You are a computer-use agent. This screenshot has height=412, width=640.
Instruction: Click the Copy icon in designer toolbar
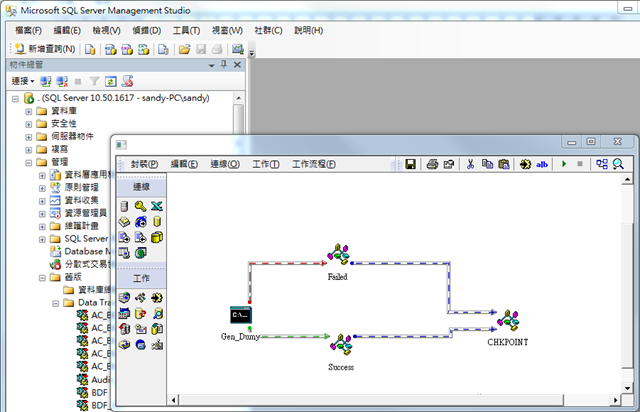[487, 164]
